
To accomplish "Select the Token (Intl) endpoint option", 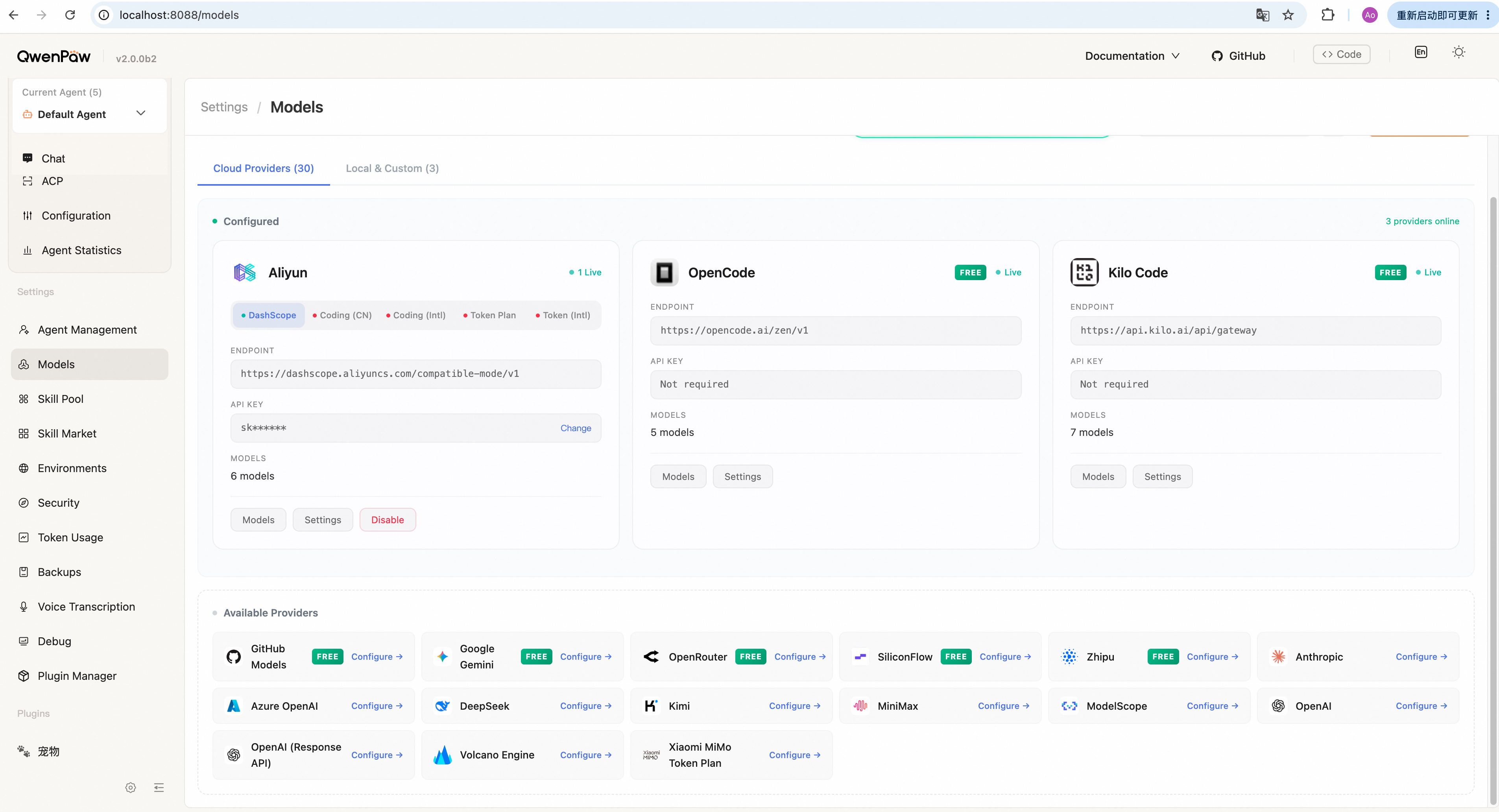I will [563, 315].
